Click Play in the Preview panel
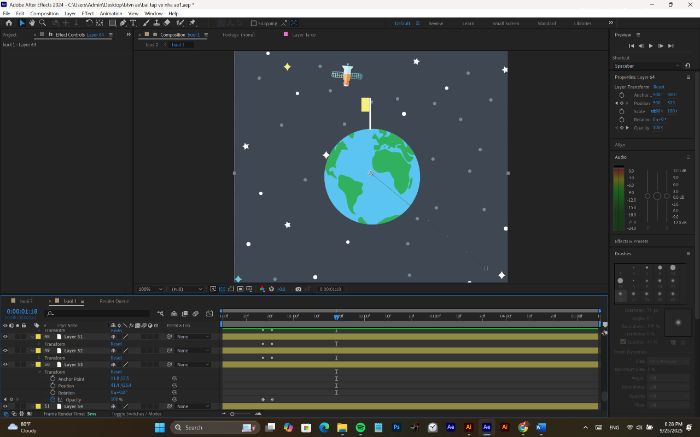 click(x=650, y=46)
